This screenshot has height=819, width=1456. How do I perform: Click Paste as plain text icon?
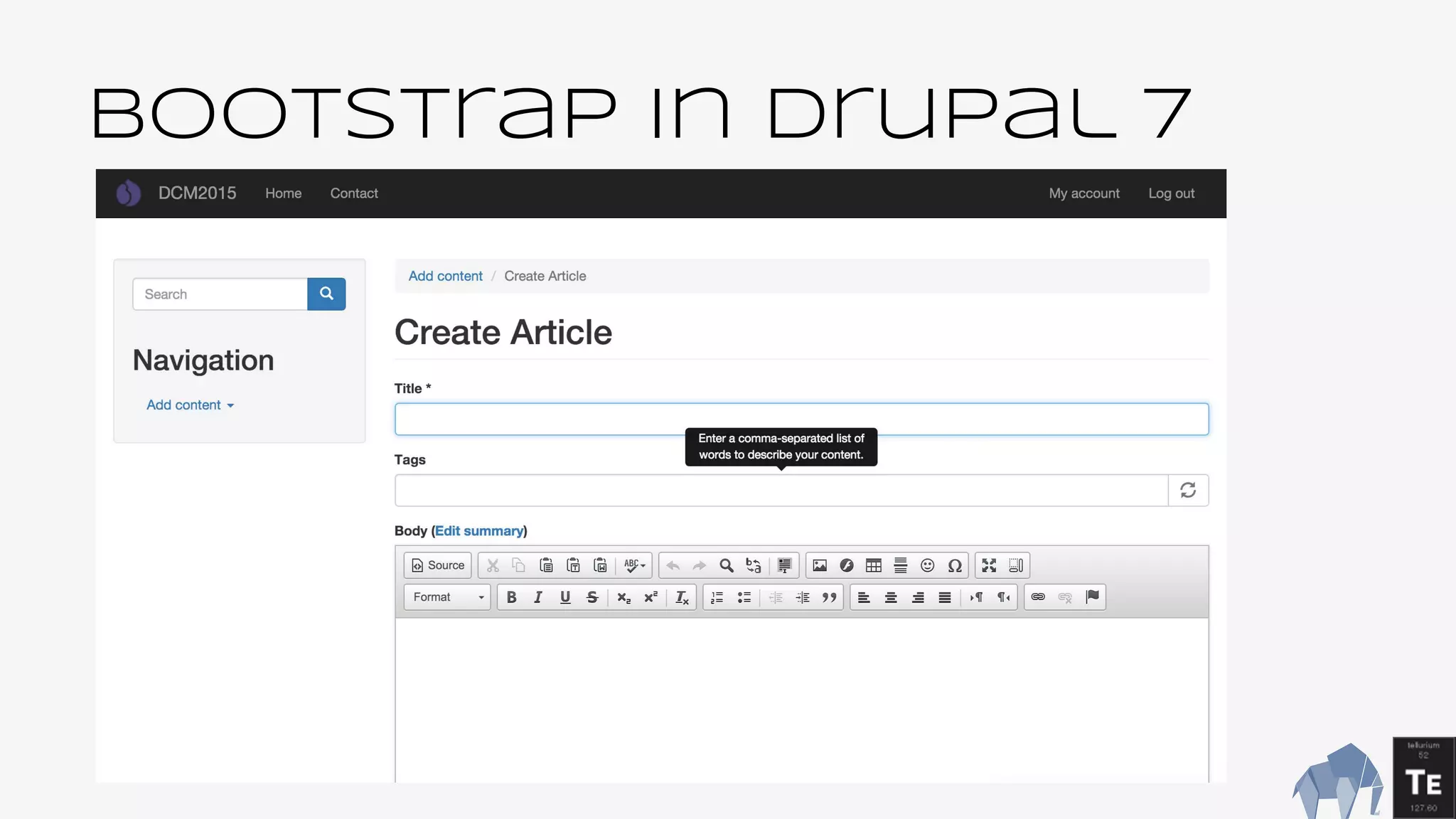coord(573,565)
